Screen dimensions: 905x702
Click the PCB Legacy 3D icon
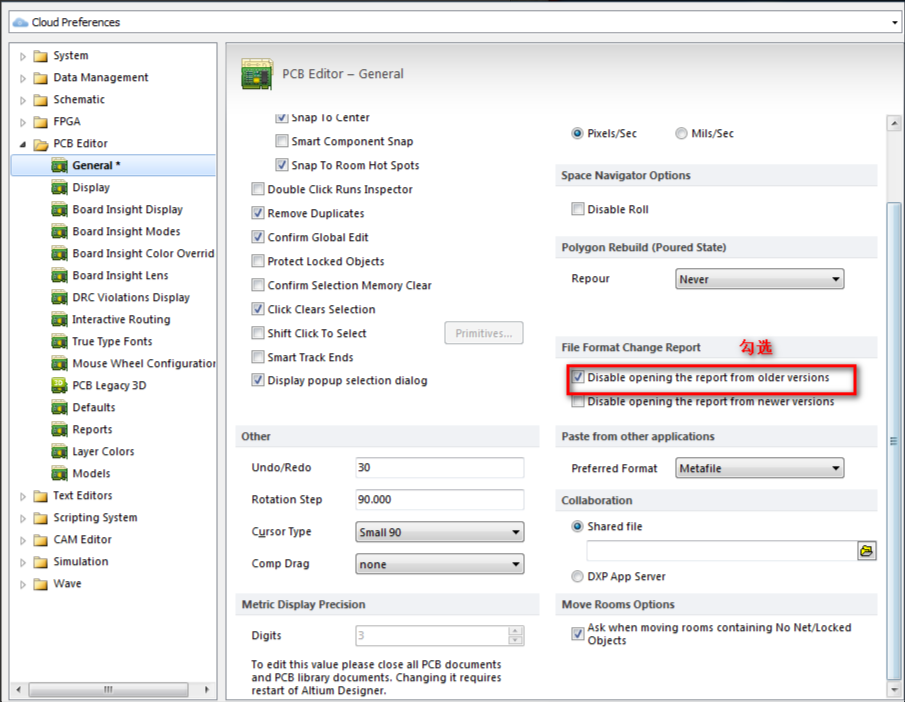click(59, 386)
